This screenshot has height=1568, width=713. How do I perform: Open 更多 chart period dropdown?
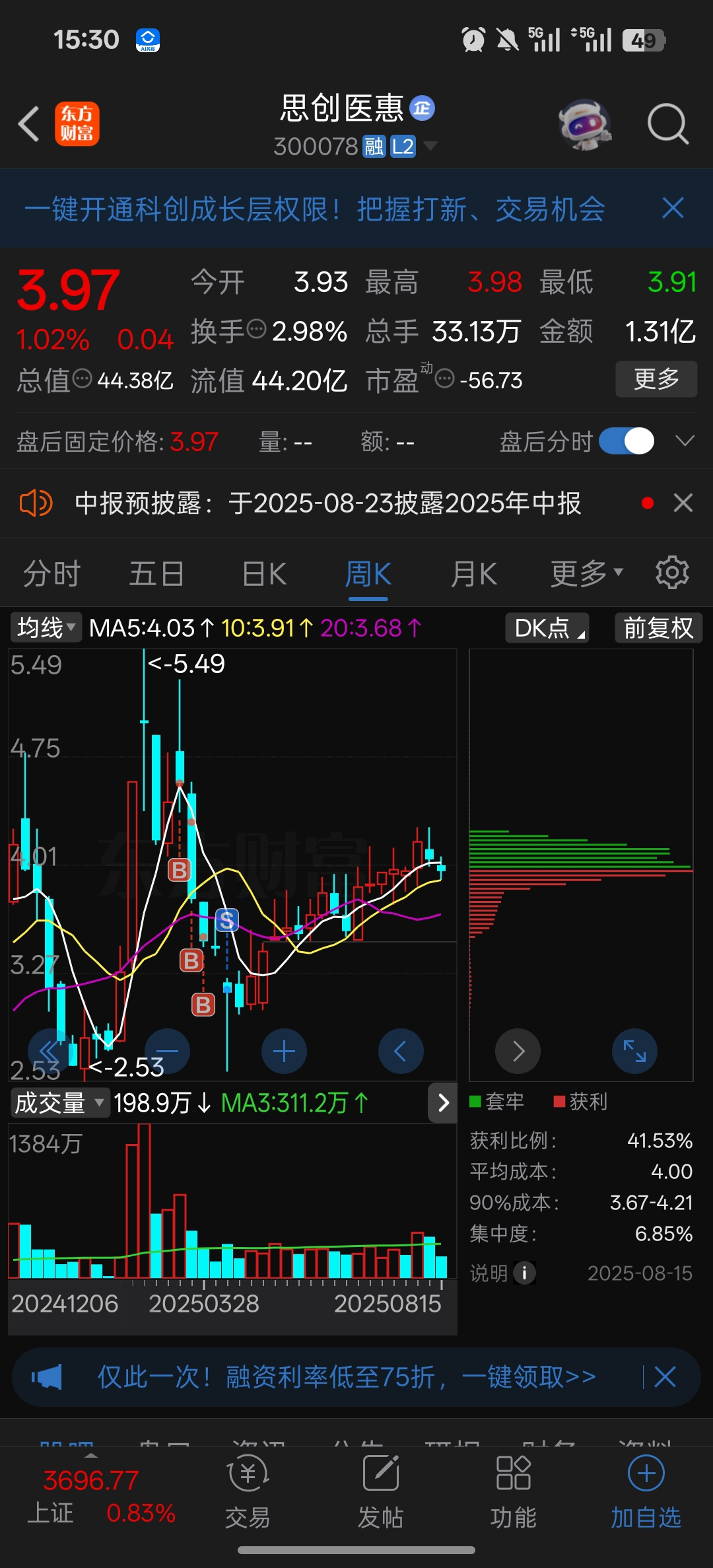coord(587,573)
